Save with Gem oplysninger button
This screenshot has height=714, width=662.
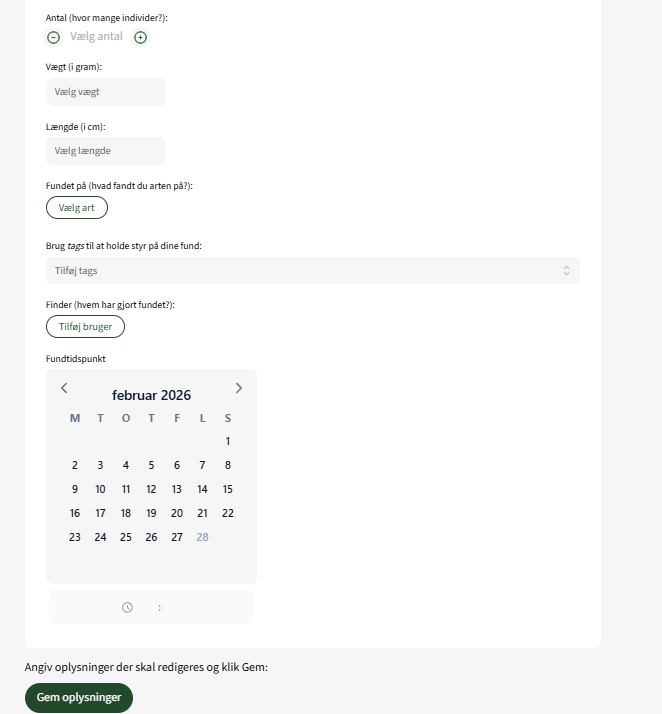tap(79, 697)
